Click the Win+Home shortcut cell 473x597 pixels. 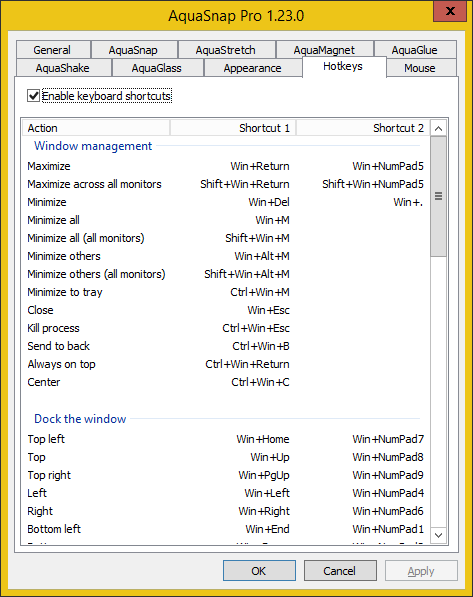click(263, 439)
